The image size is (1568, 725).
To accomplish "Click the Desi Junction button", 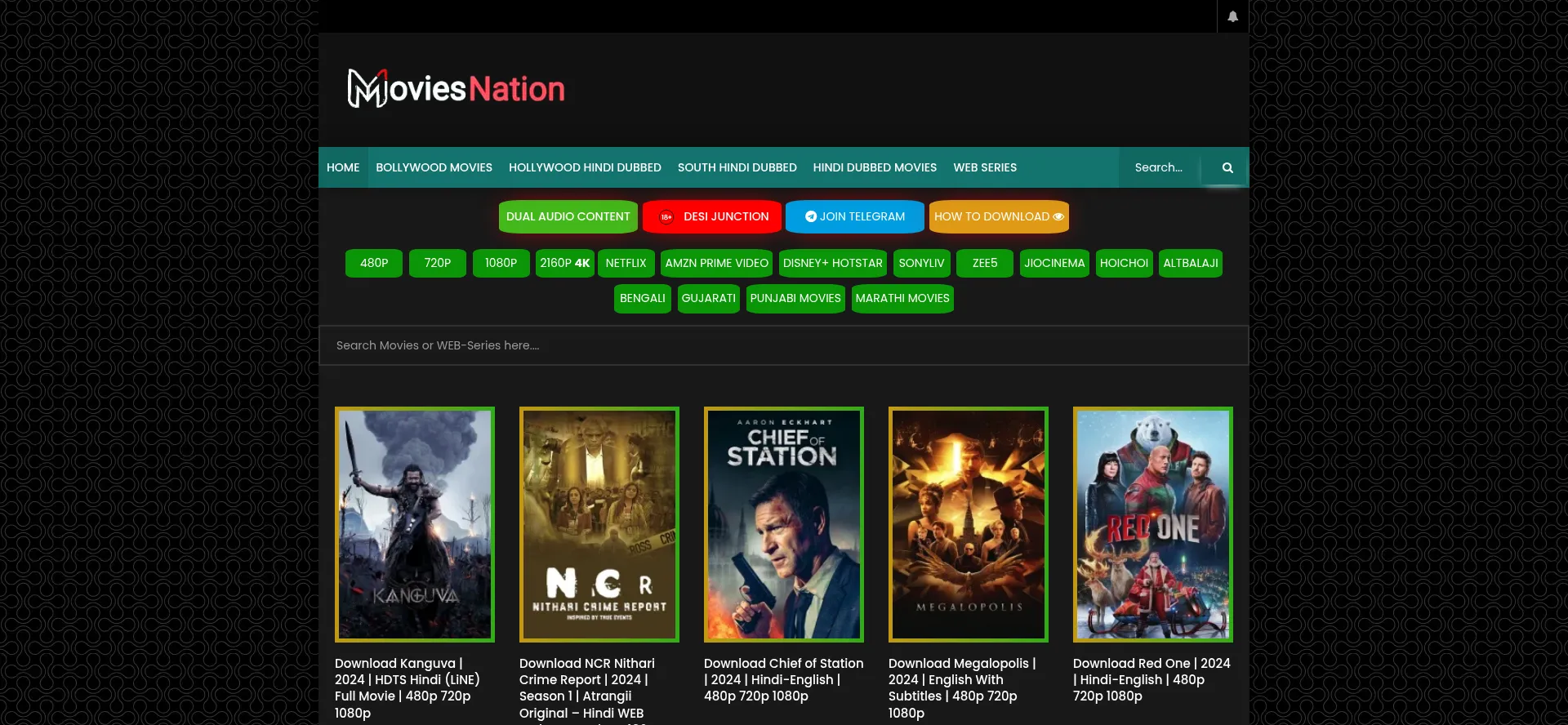I will coord(712,216).
